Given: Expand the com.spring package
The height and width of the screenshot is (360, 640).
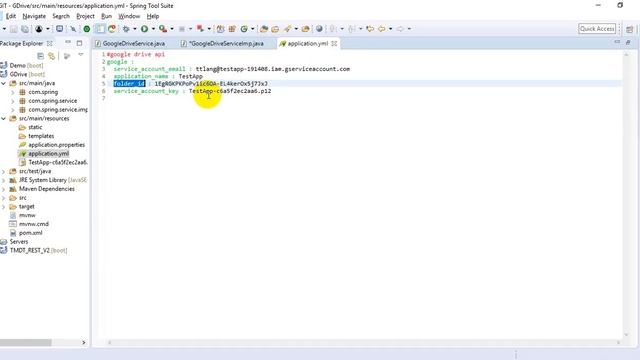Looking at the screenshot, I should pos(13,92).
